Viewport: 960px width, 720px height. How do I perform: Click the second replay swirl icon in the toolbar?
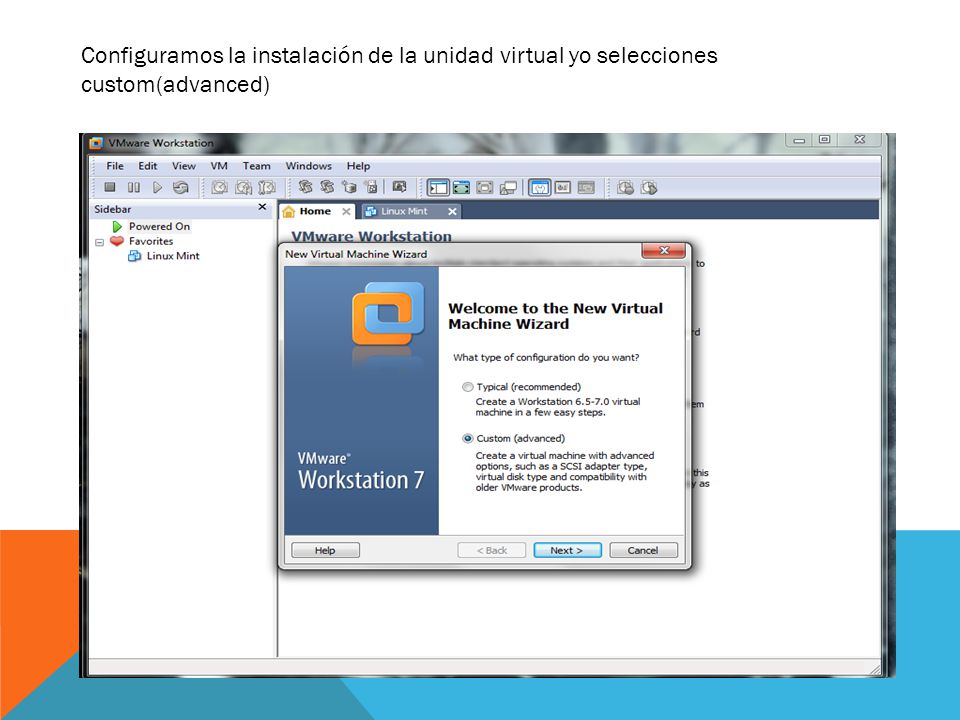pos(328,187)
